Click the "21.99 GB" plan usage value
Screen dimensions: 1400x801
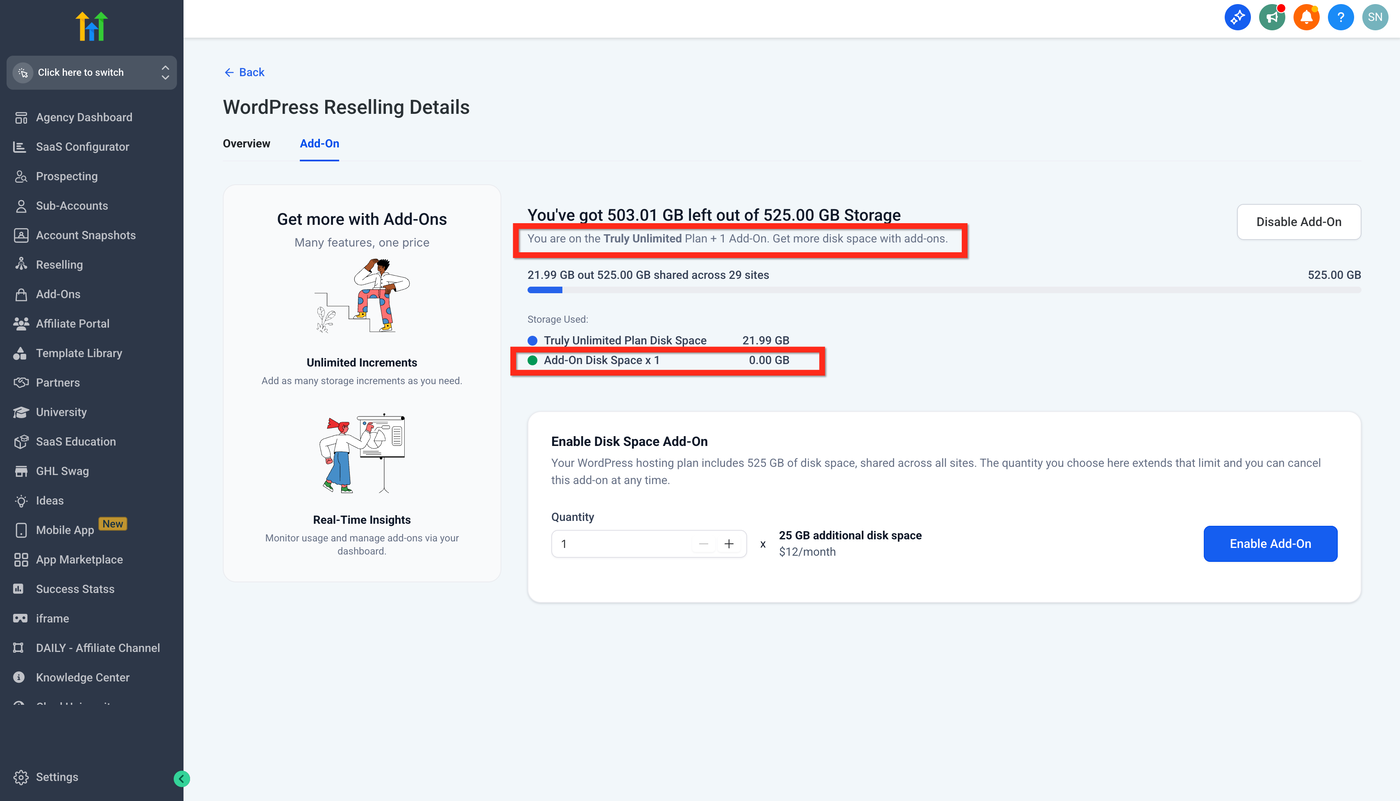click(x=766, y=341)
